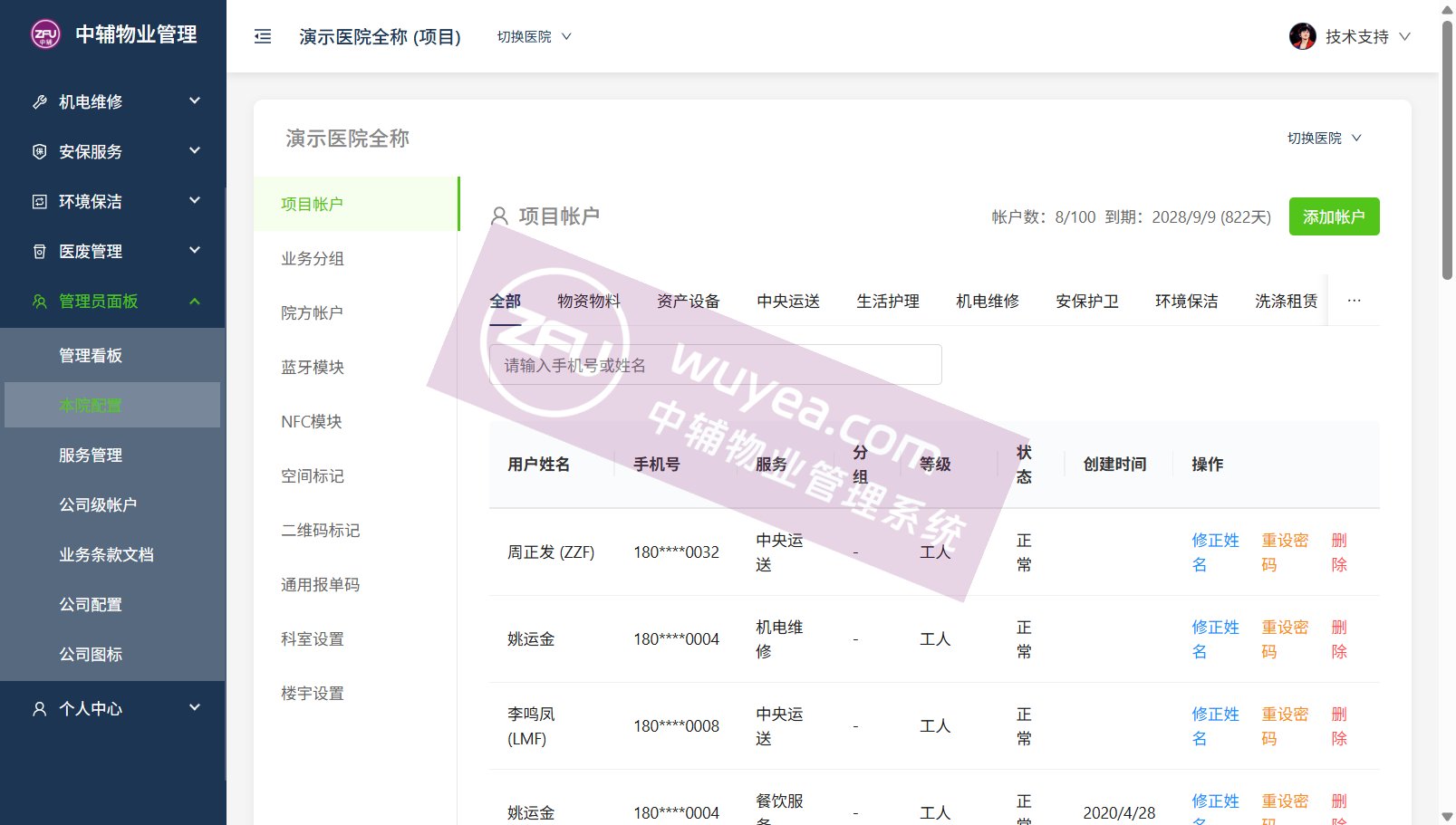
Task: Click 重设密码 for 周正发 (ZZF)
Action: [1285, 552]
